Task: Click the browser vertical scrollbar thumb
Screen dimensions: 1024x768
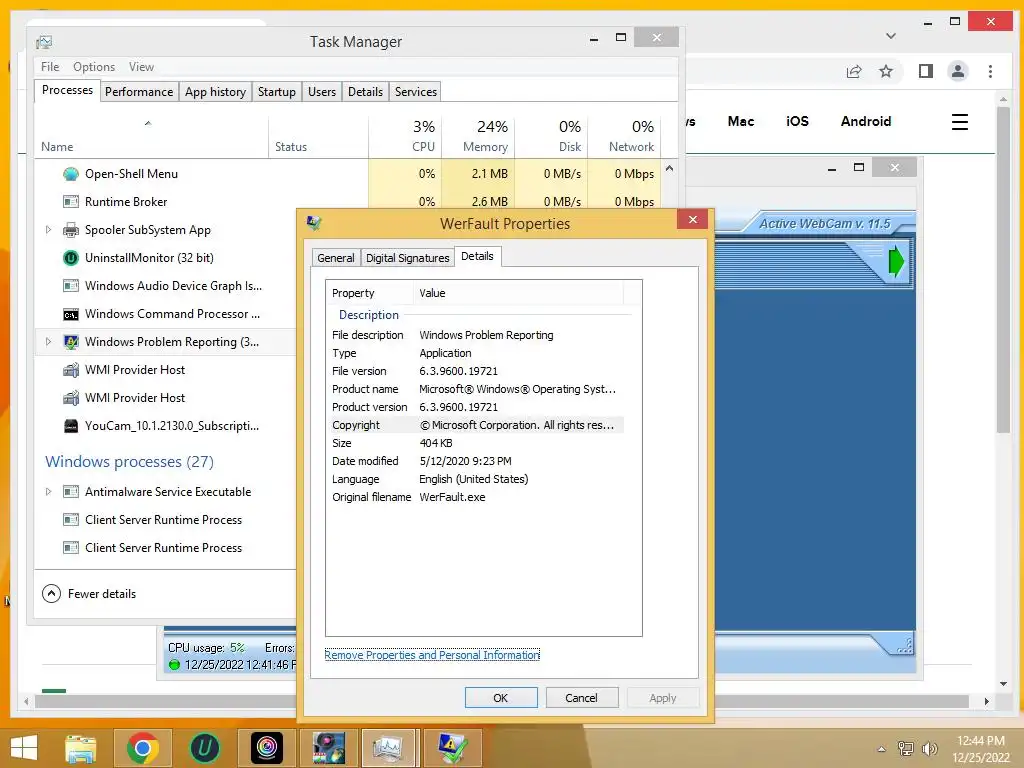Action: point(1003,269)
